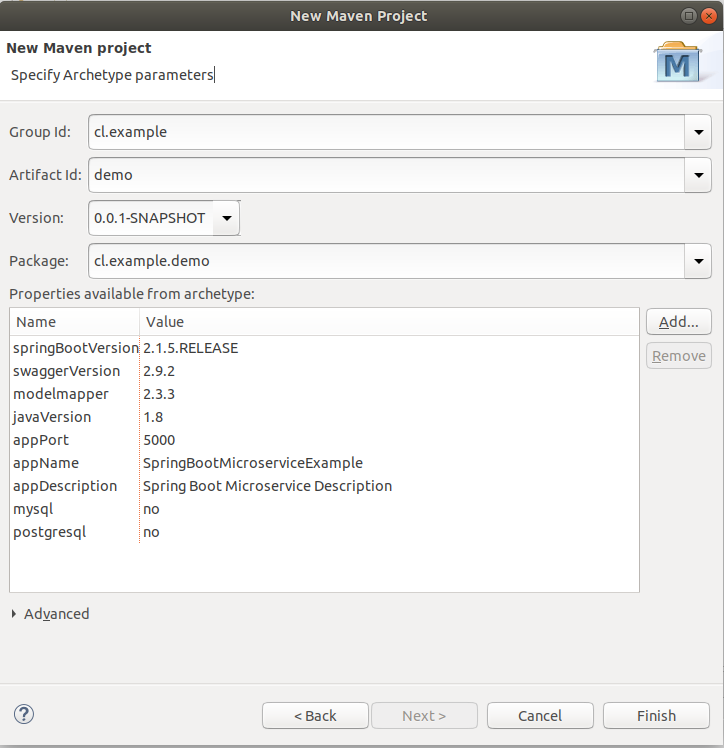Maximize the New Maven Project window
Viewport: 724px width, 748px height.
688,16
